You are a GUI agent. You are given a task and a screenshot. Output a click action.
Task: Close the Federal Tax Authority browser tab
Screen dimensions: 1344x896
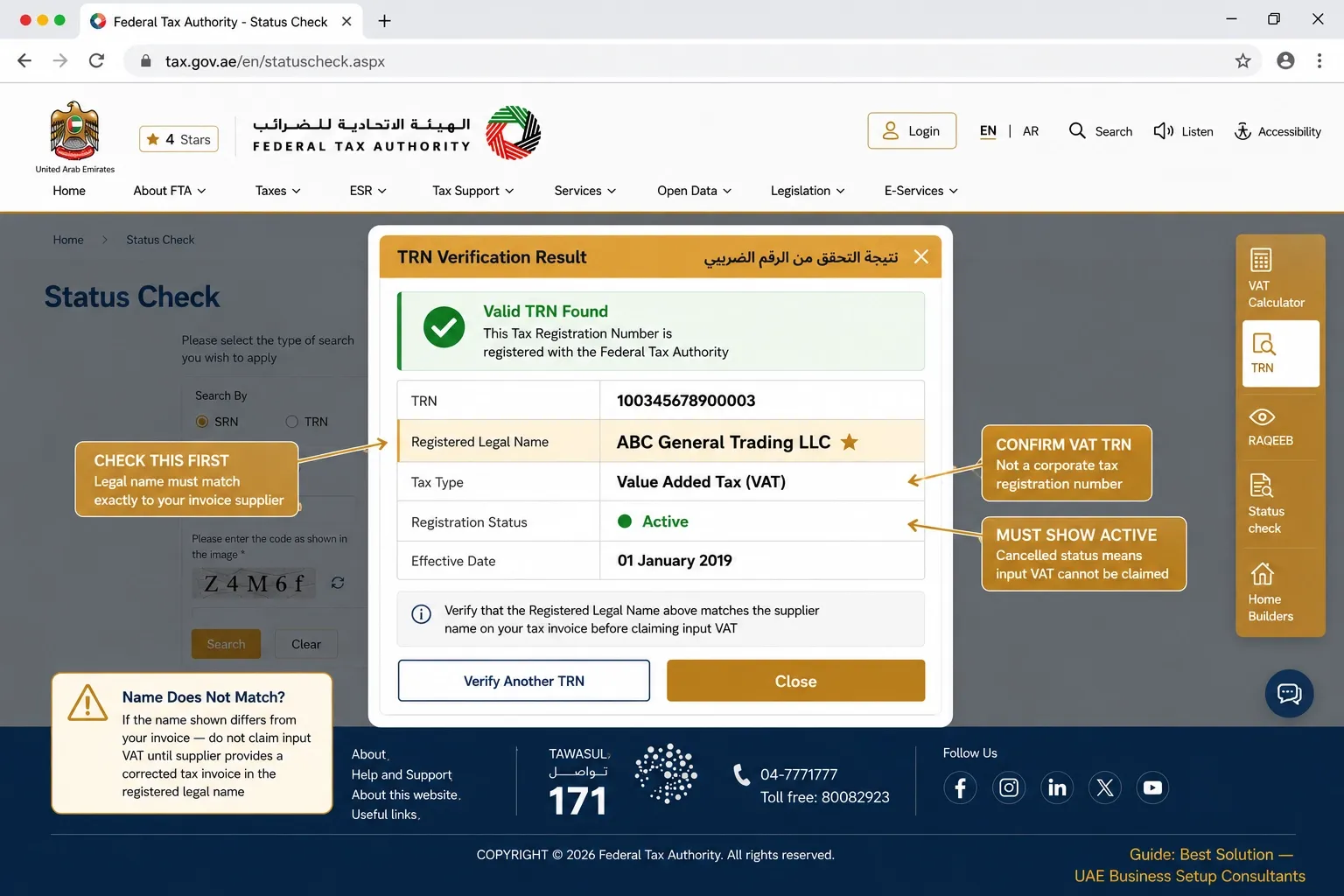pyautogui.click(x=346, y=21)
